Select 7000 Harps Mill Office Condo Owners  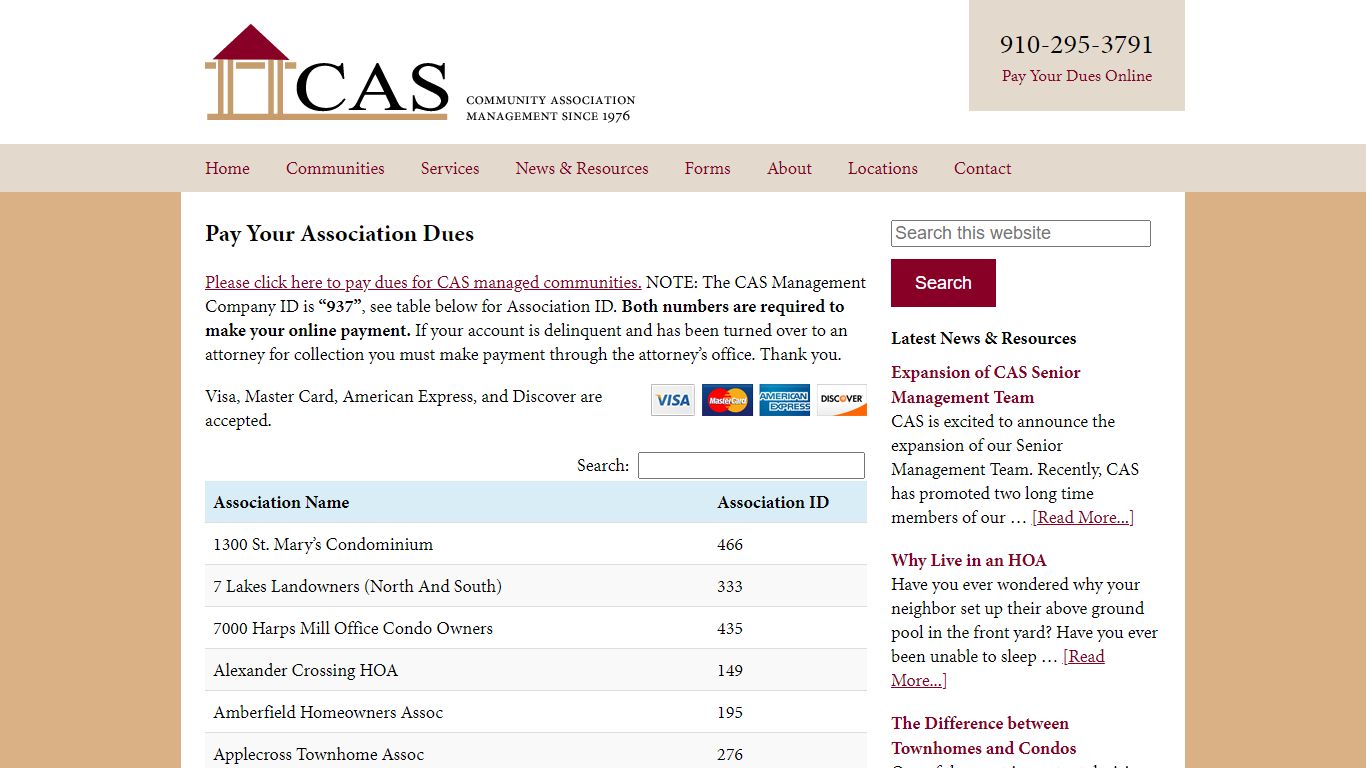pos(536,628)
